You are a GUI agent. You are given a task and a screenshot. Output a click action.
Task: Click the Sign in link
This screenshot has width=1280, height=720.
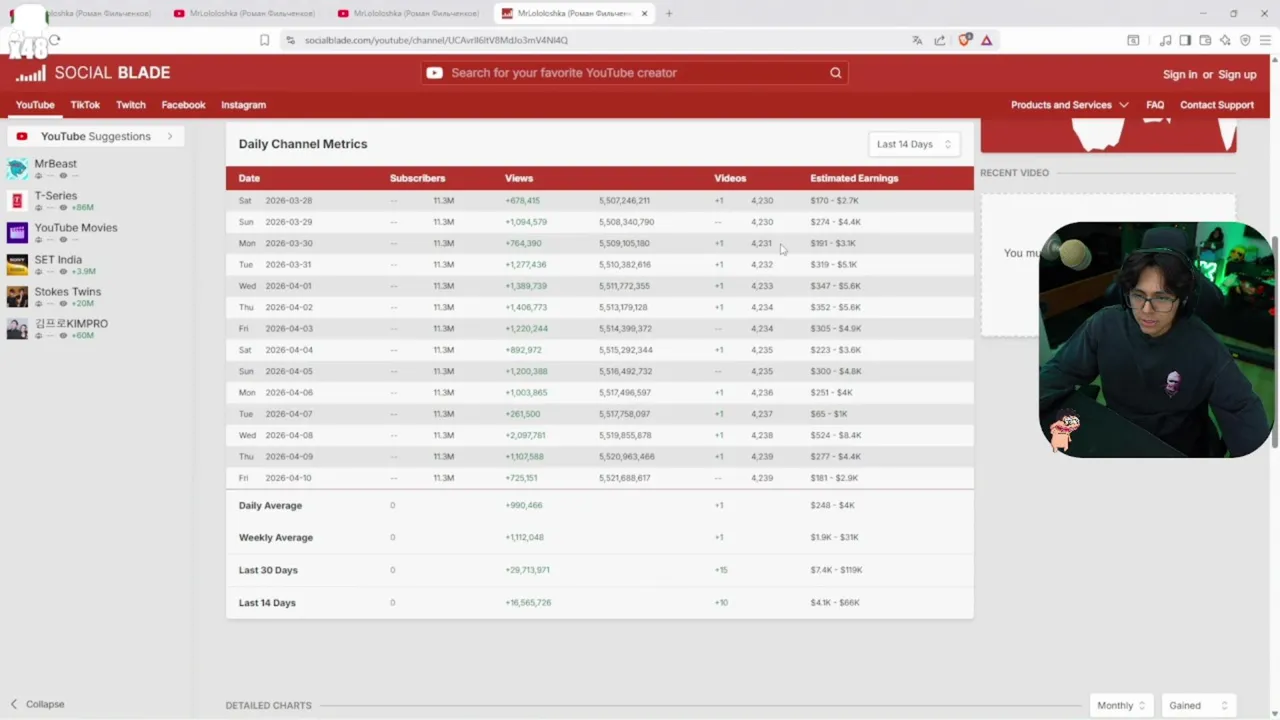1180,75
